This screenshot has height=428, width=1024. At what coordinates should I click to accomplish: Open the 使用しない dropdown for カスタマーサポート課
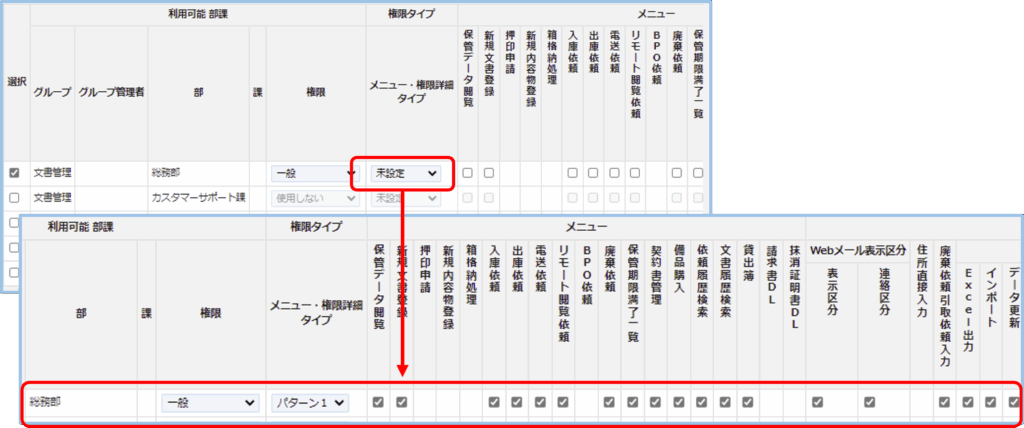tap(314, 198)
